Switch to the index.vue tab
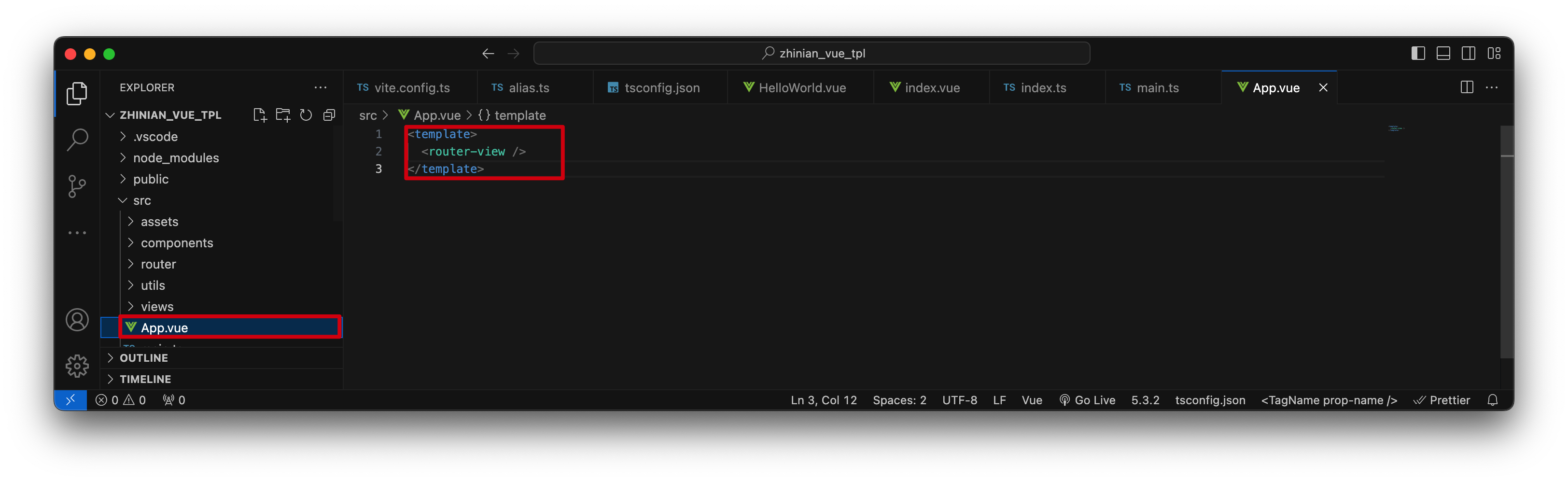 [931, 87]
